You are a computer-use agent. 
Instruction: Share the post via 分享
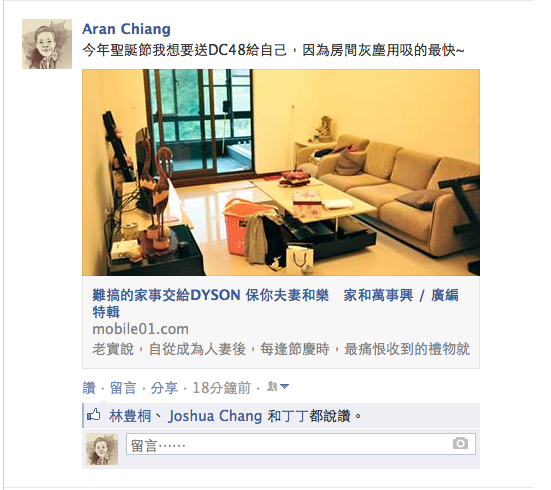tap(164, 388)
